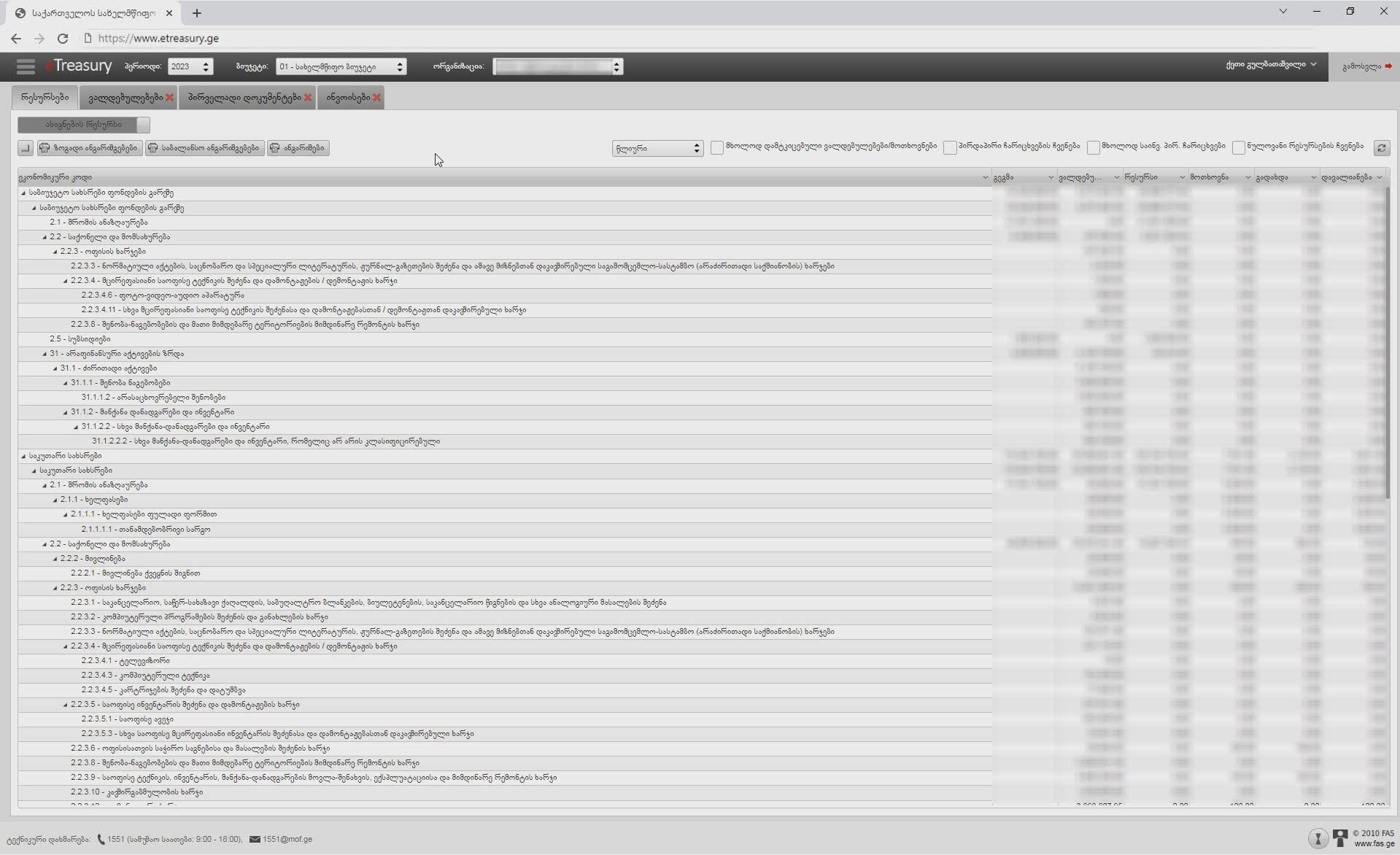Click the ზოგადი ანგარიშგებები print button
The image size is (1400, 855).
(90, 148)
